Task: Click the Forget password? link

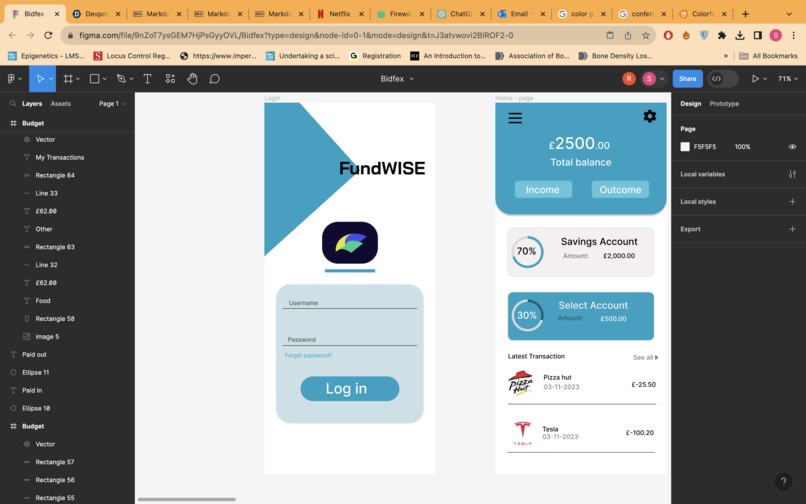Action: [308, 355]
